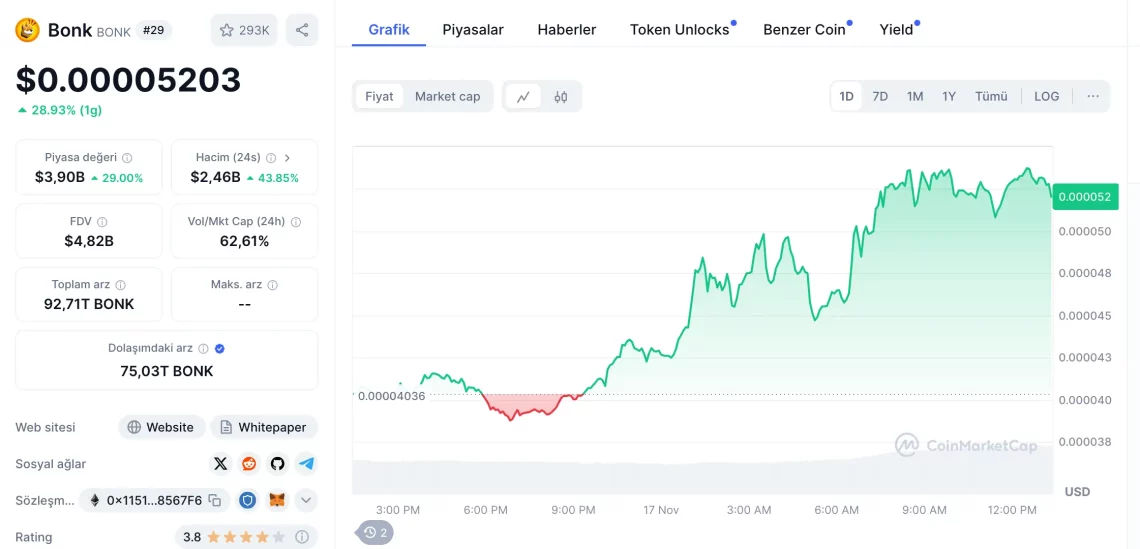Switch the chart to candlestick view
The image size is (1140, 549).
560,97
